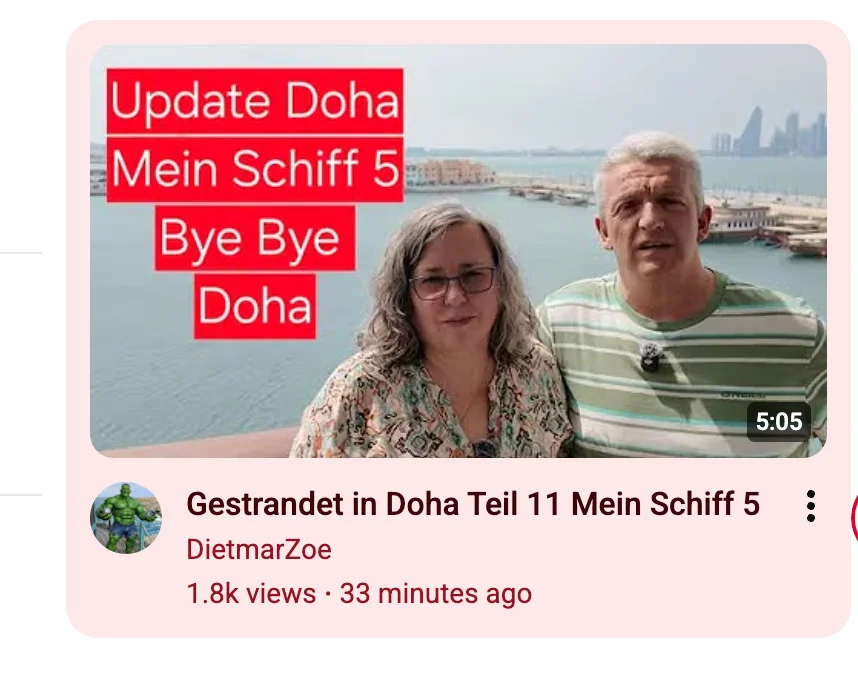Image resolution: width=858 pixels, height=696 pixels.
Task: Click the harbor boats in the thumbnail
Action: [766, 230]
